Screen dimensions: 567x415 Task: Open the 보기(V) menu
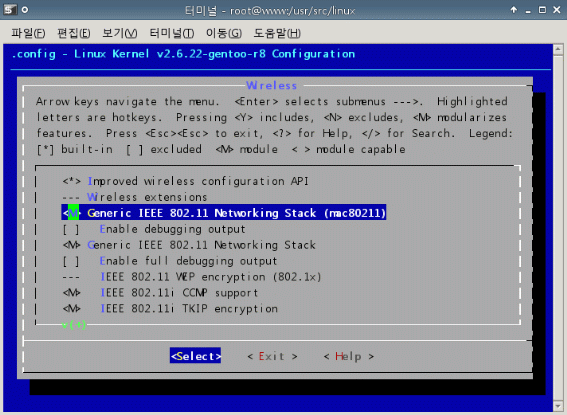click(x=119, y=33)
